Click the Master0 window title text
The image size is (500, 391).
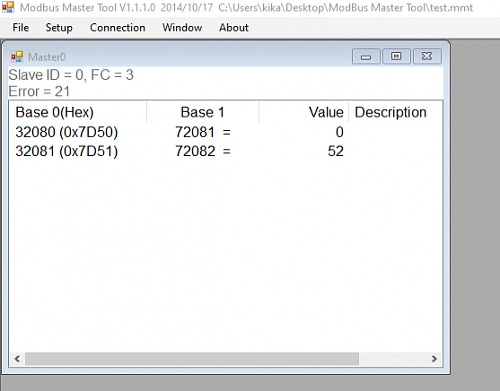point(47,57)
